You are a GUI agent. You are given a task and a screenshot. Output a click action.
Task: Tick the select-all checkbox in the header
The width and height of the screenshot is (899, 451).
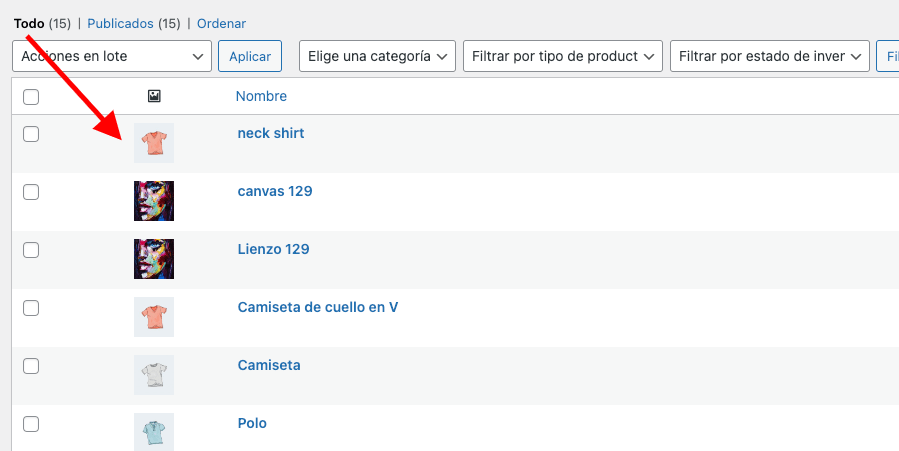tap(31, 97)
